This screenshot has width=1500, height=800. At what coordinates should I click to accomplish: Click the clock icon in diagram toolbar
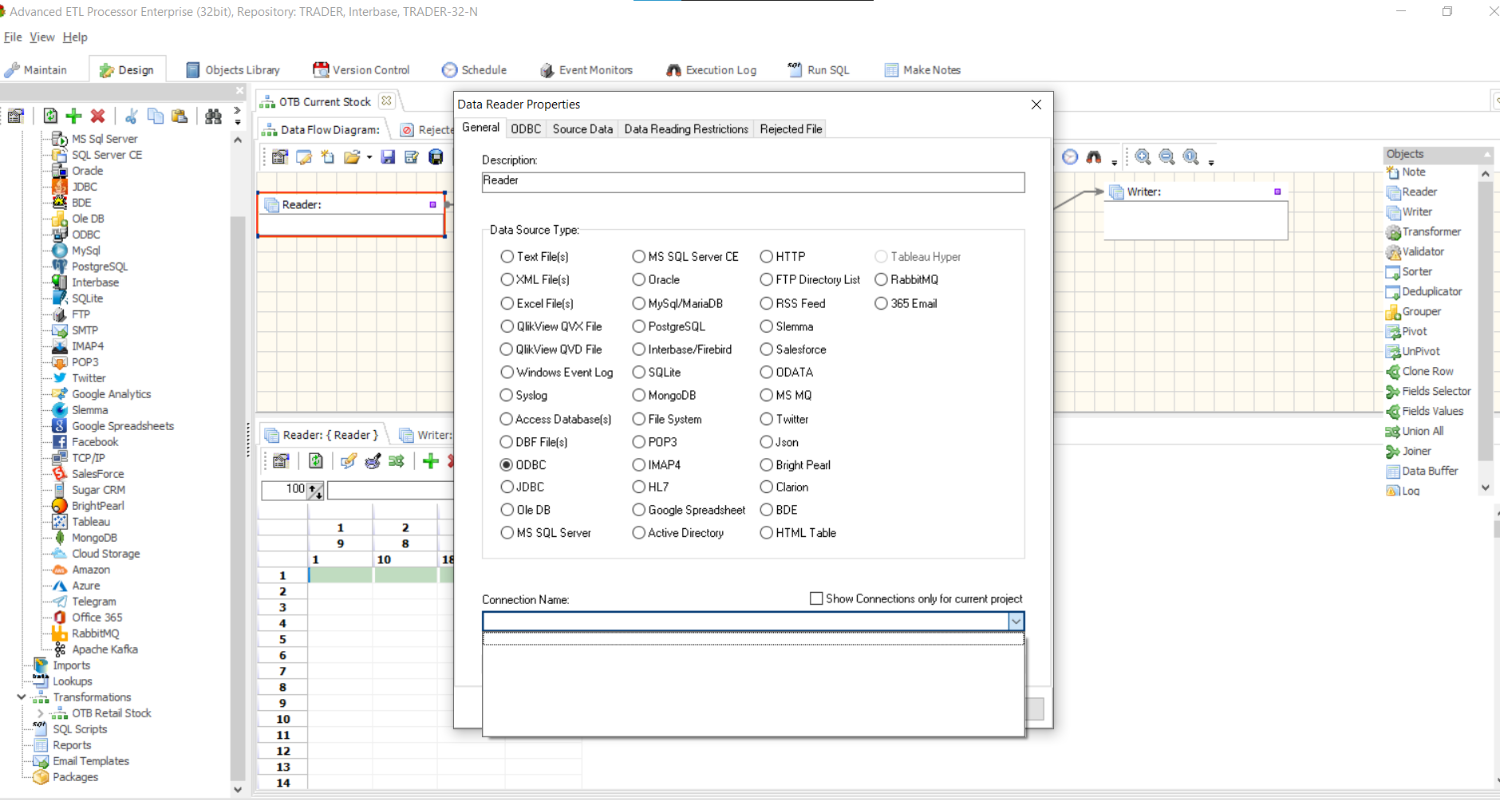click(x=1070, y=157)
